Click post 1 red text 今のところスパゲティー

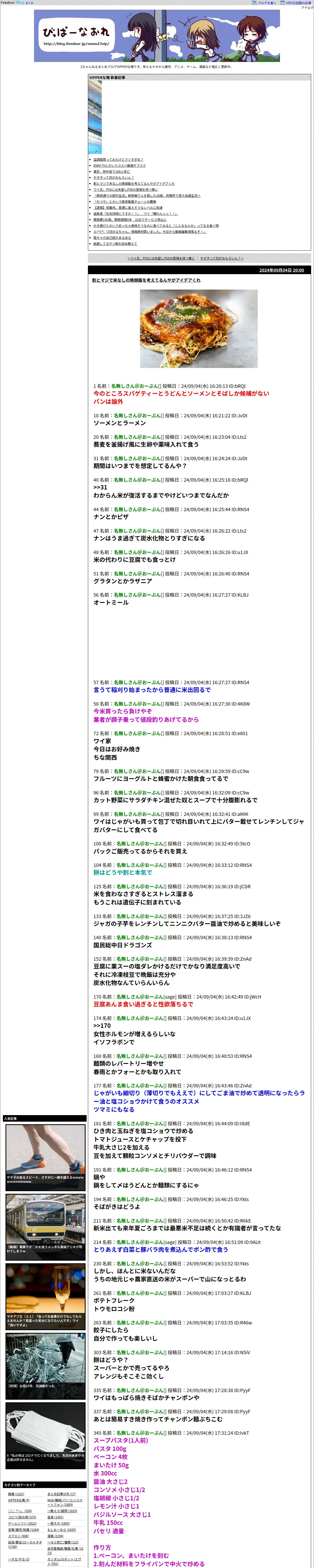(x=181, y=394)
